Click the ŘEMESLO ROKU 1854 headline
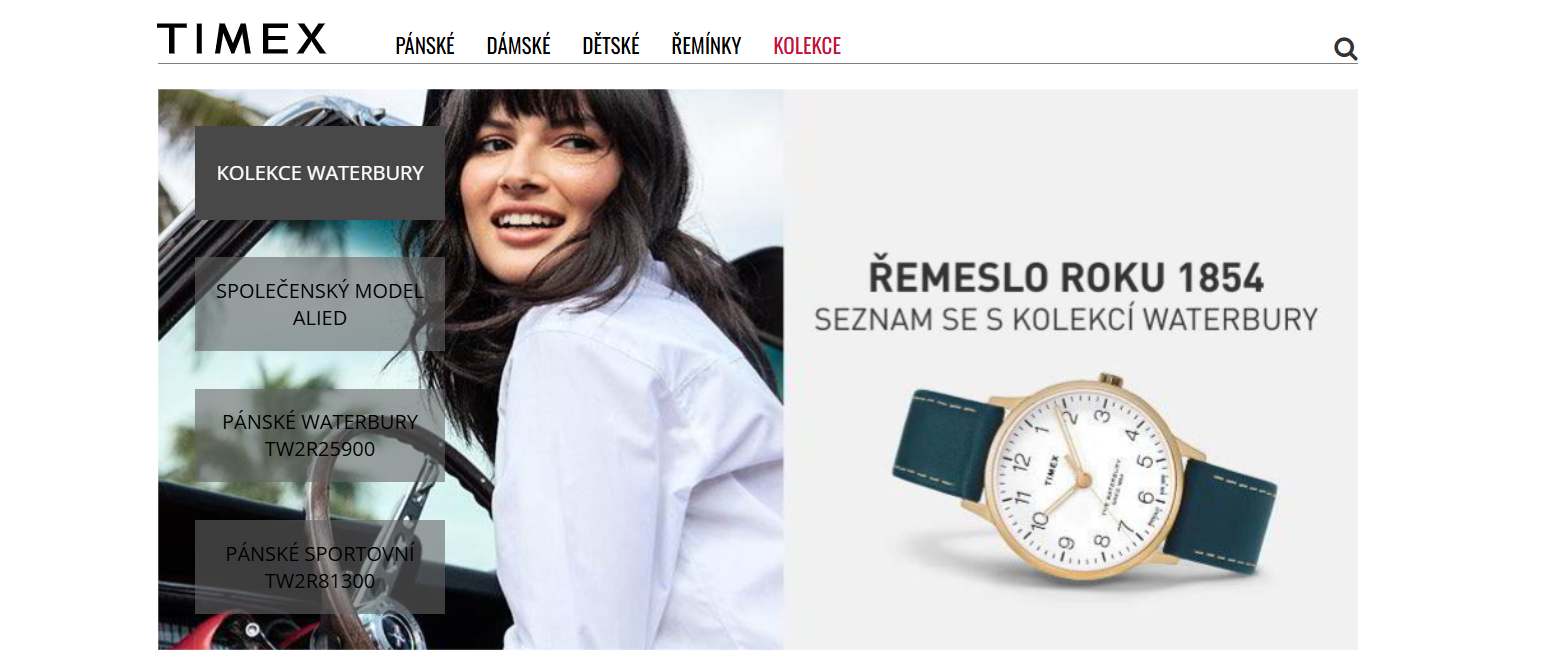This screenshot has height=664, width=1551. (1066, 277)
